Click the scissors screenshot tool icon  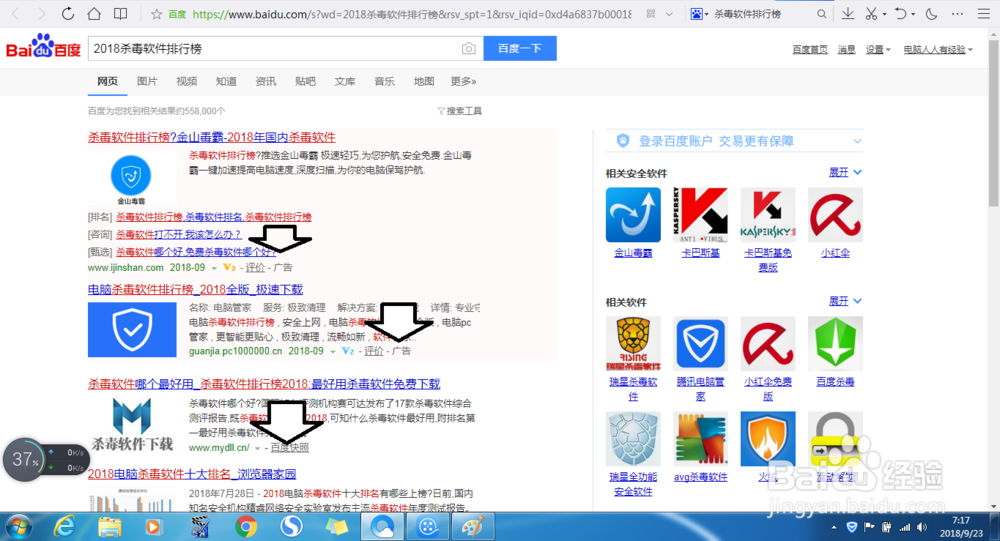[x=871, y=13]
